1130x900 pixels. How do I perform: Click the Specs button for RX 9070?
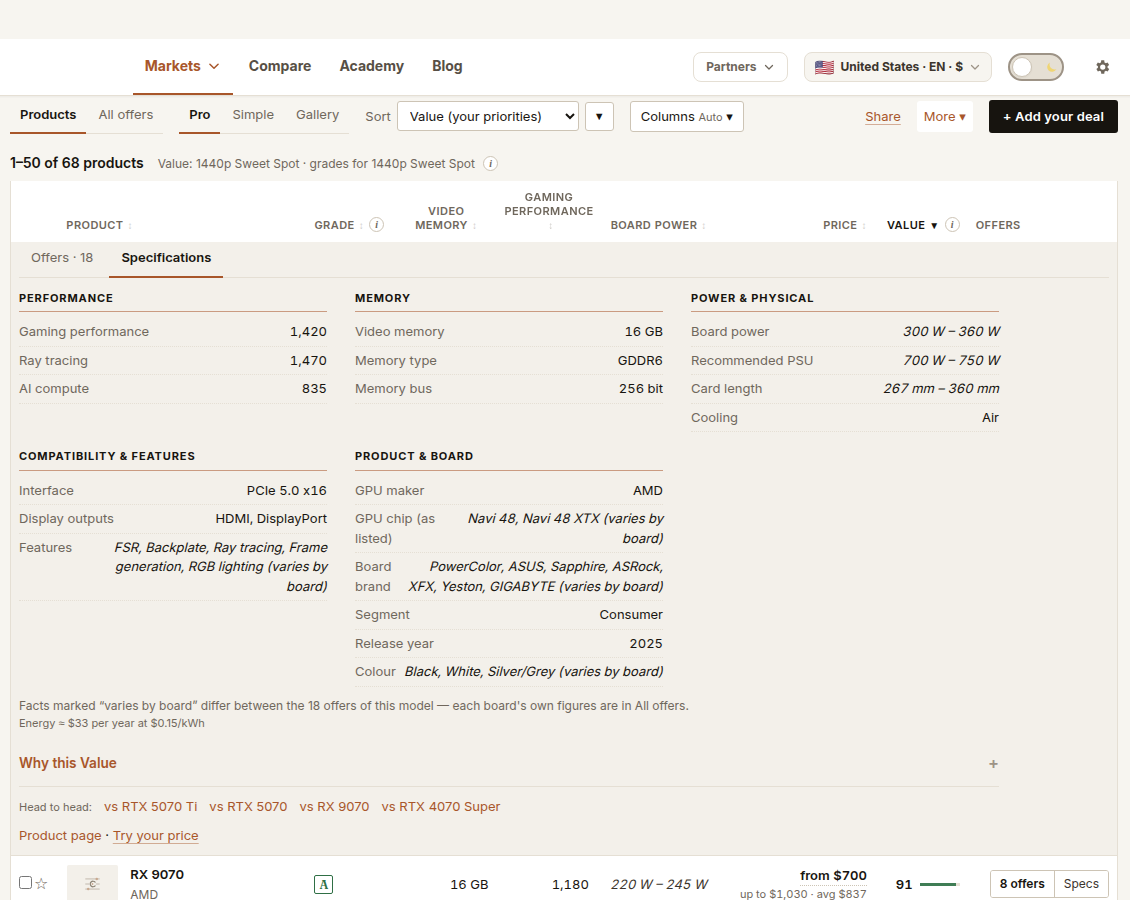[x=1081, y=883]
